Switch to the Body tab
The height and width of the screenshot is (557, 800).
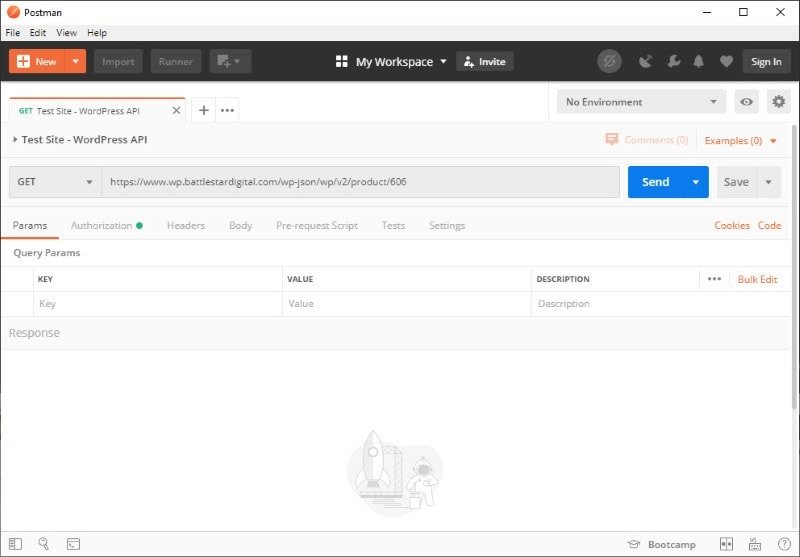point(240,225)
